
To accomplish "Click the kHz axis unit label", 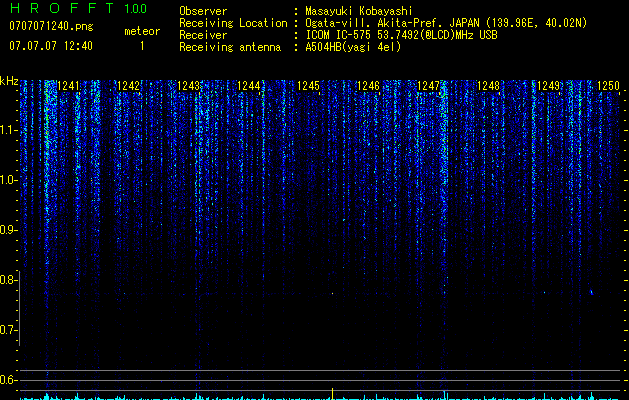I will (9, 81).
